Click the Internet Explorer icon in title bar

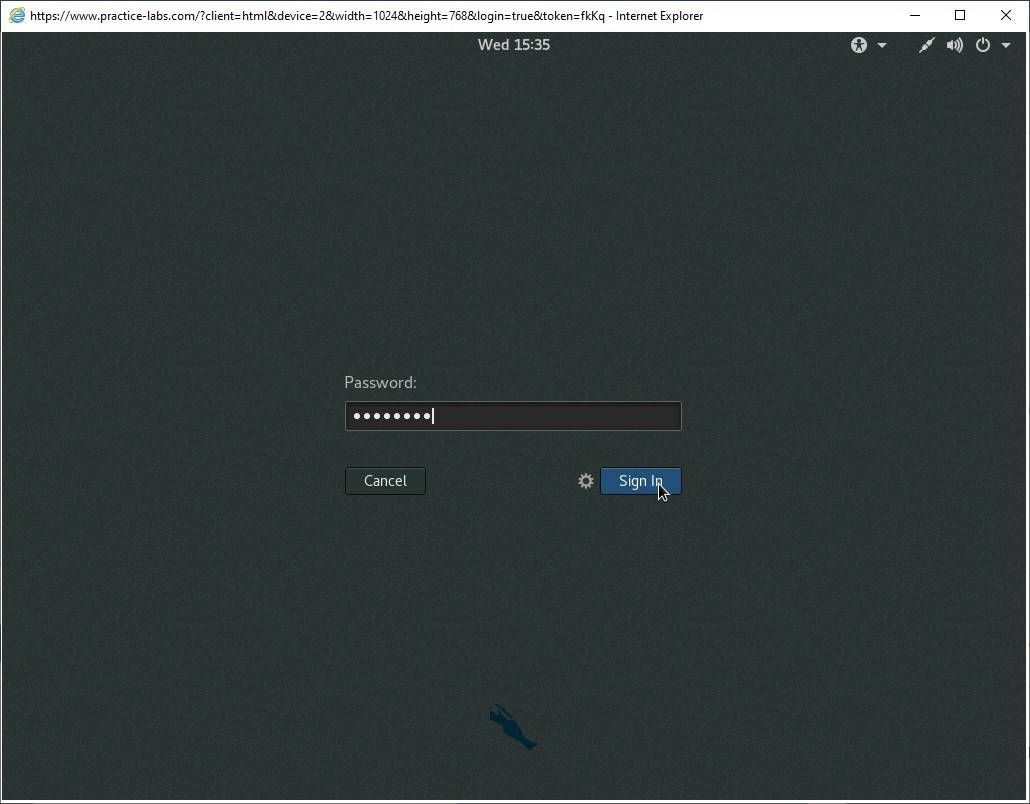pos(16,15)
